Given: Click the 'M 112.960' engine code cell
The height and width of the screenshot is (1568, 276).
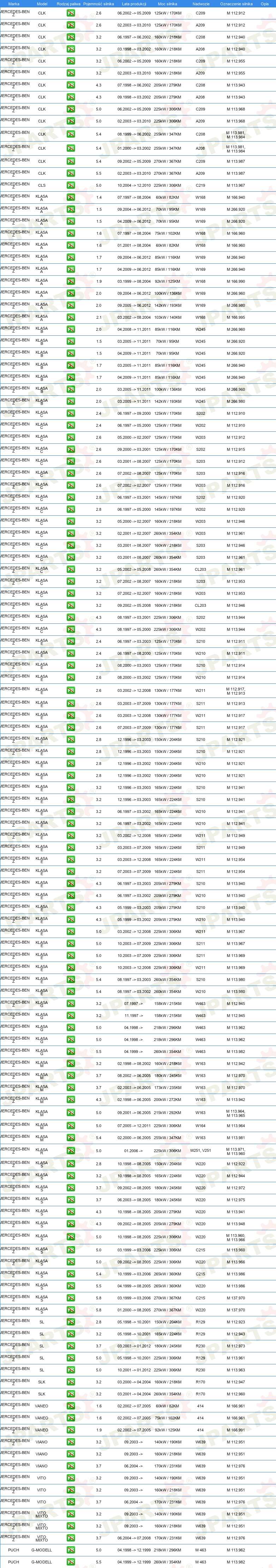Looking at the screenshot, I should click(x=236, y=1394).
